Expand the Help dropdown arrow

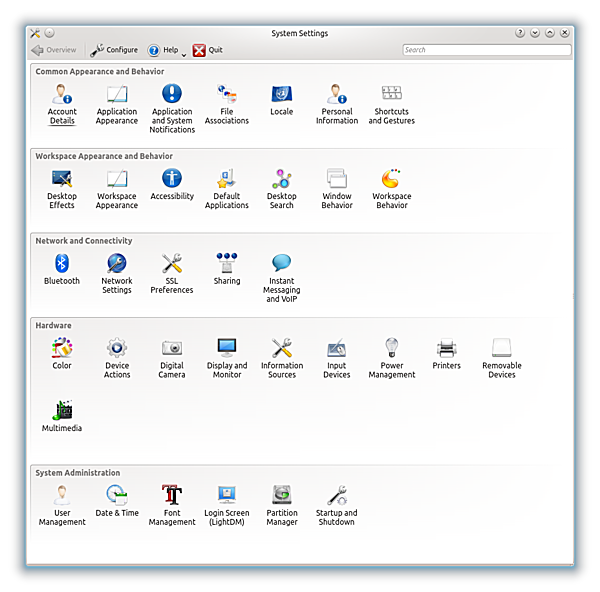pos(184,54)
